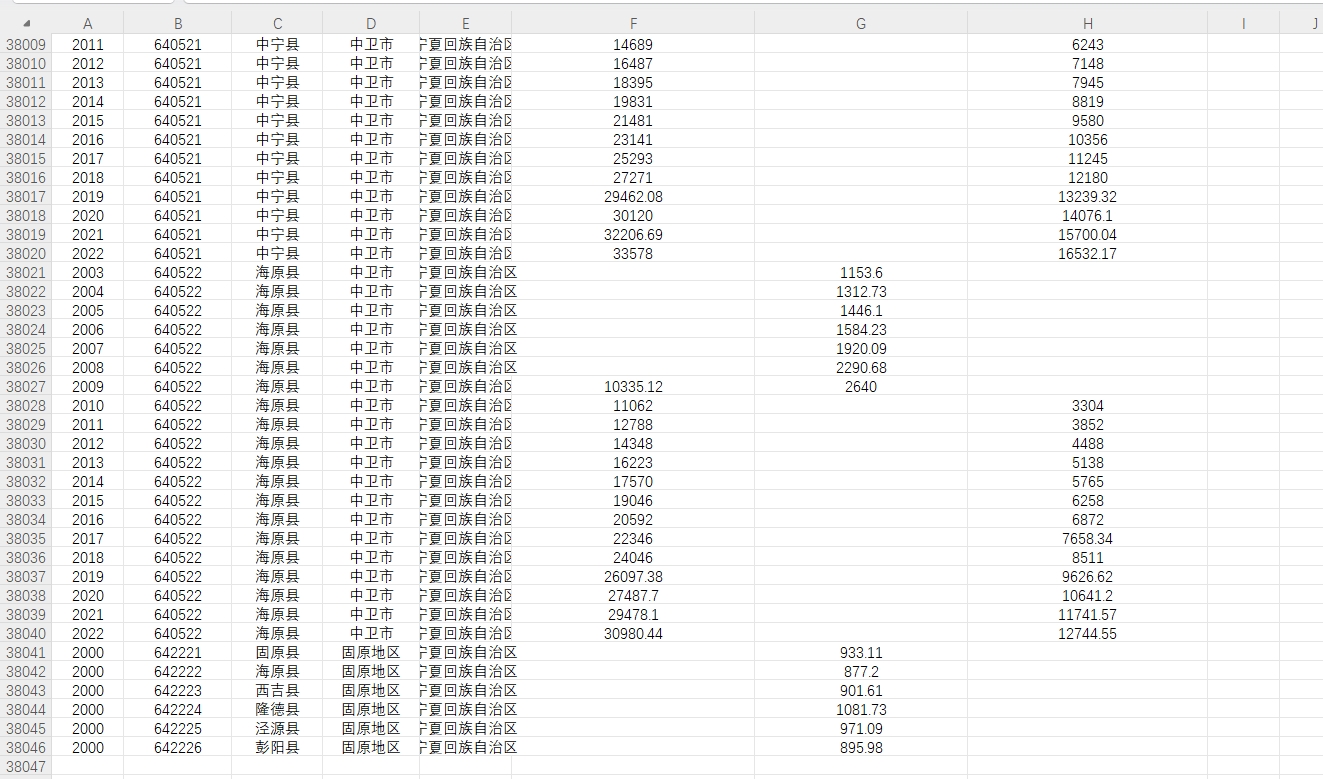Click cell with value 1153.6

coord(861,272)
